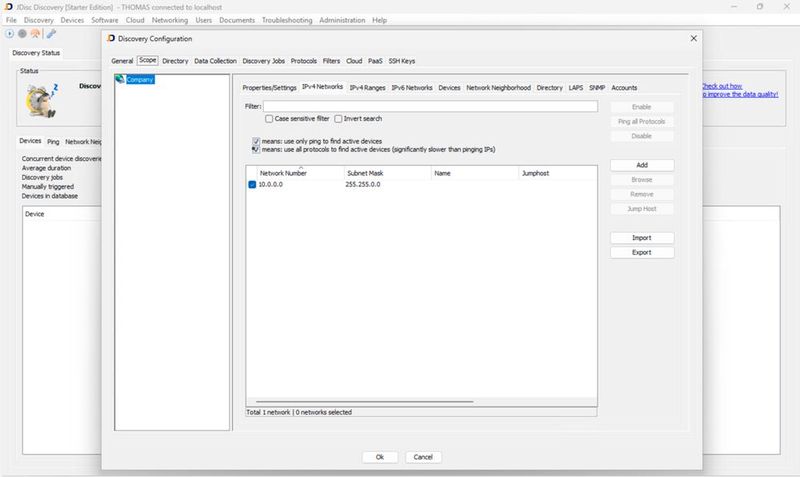800x477 pixels.
Task: Open the SSH Keys tab
Action: pyautogui.click(x=402, y=61)
